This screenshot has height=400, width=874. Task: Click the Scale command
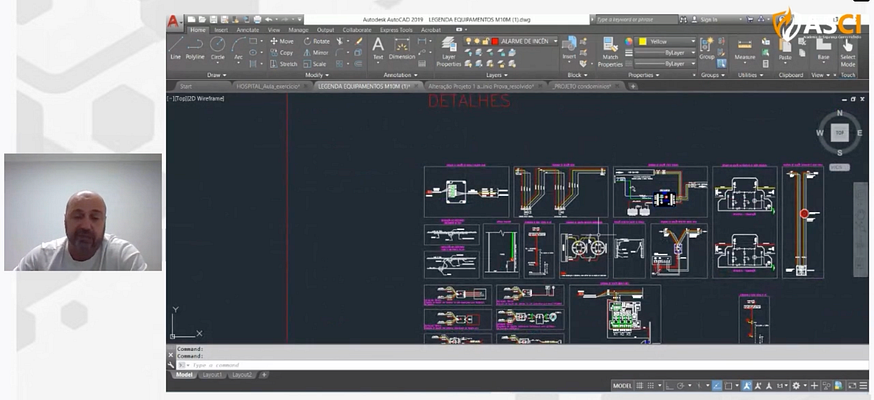click(315, 64)
